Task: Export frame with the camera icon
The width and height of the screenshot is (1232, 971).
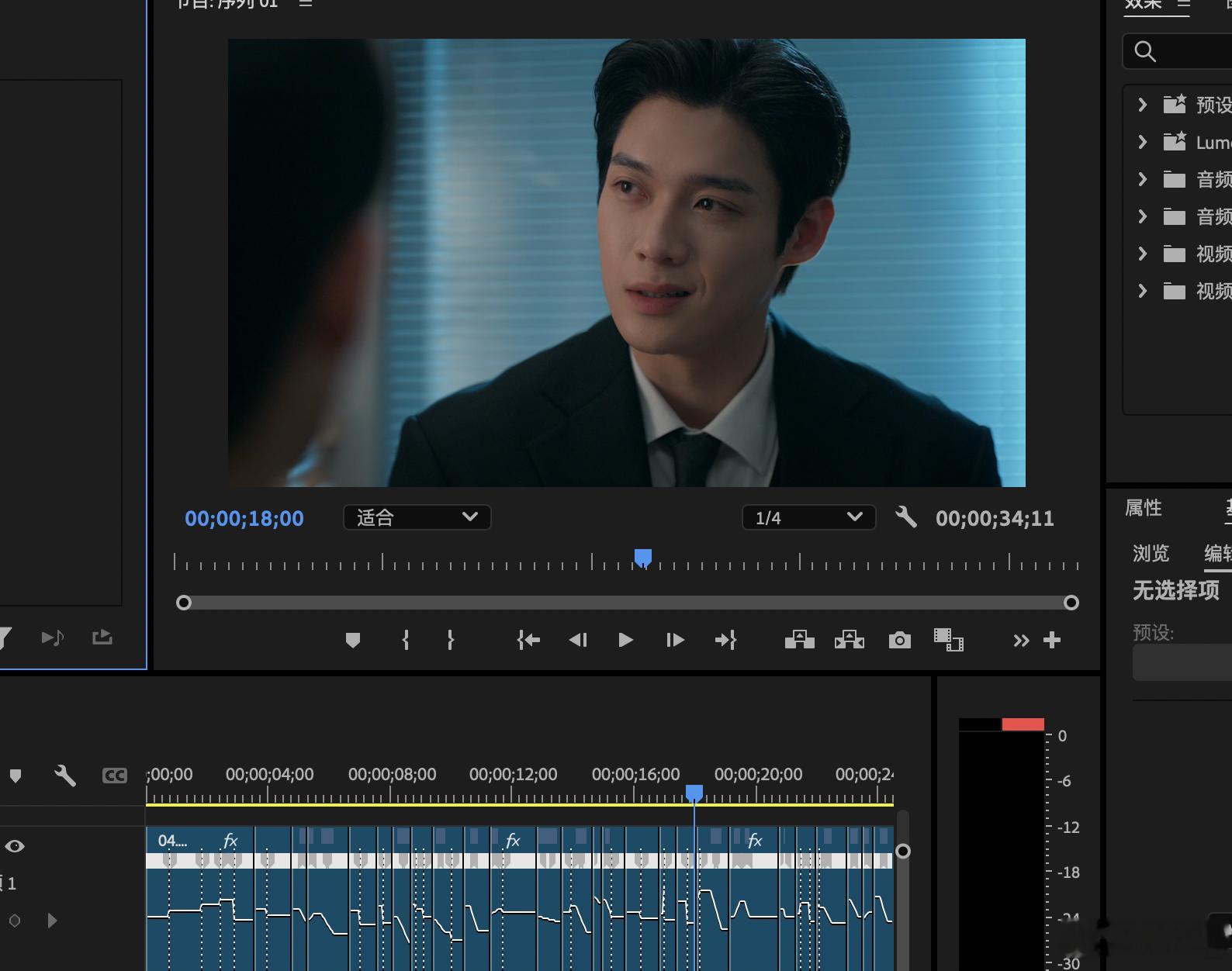Action: pyautogui.click(x=900, y=640)
